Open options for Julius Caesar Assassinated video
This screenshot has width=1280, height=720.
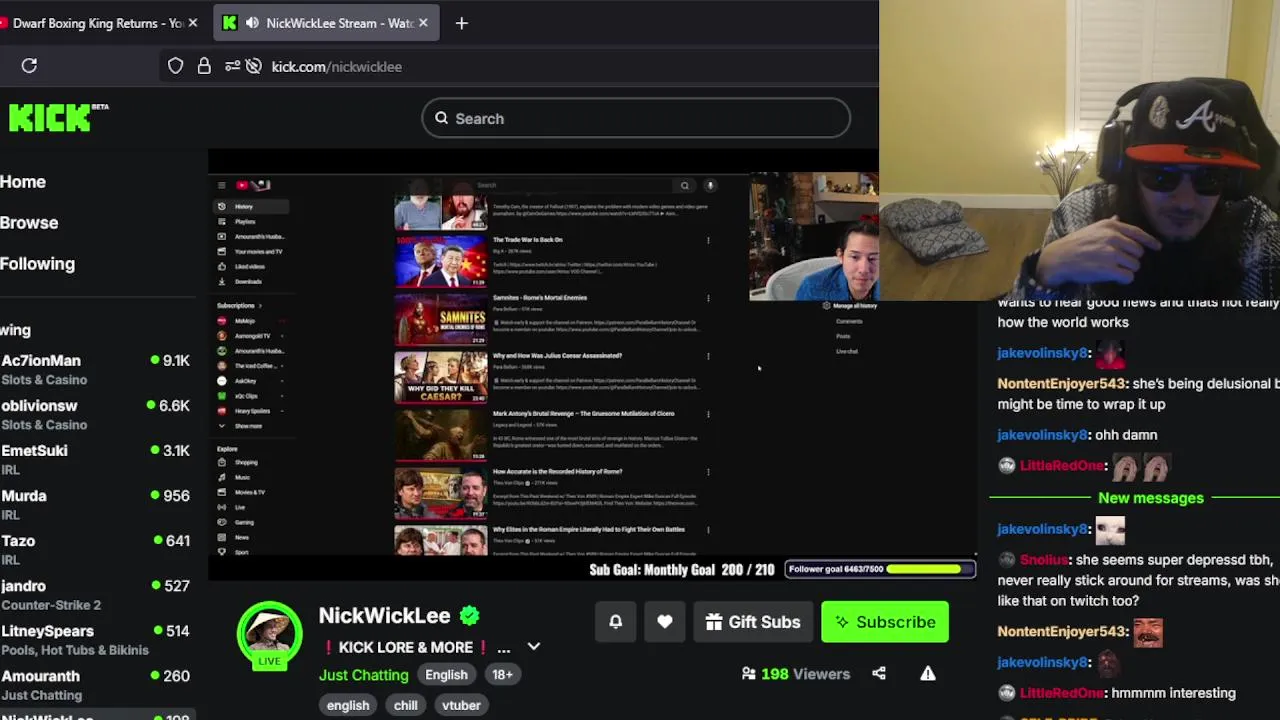pyautogui.click(x=708, y=356)
